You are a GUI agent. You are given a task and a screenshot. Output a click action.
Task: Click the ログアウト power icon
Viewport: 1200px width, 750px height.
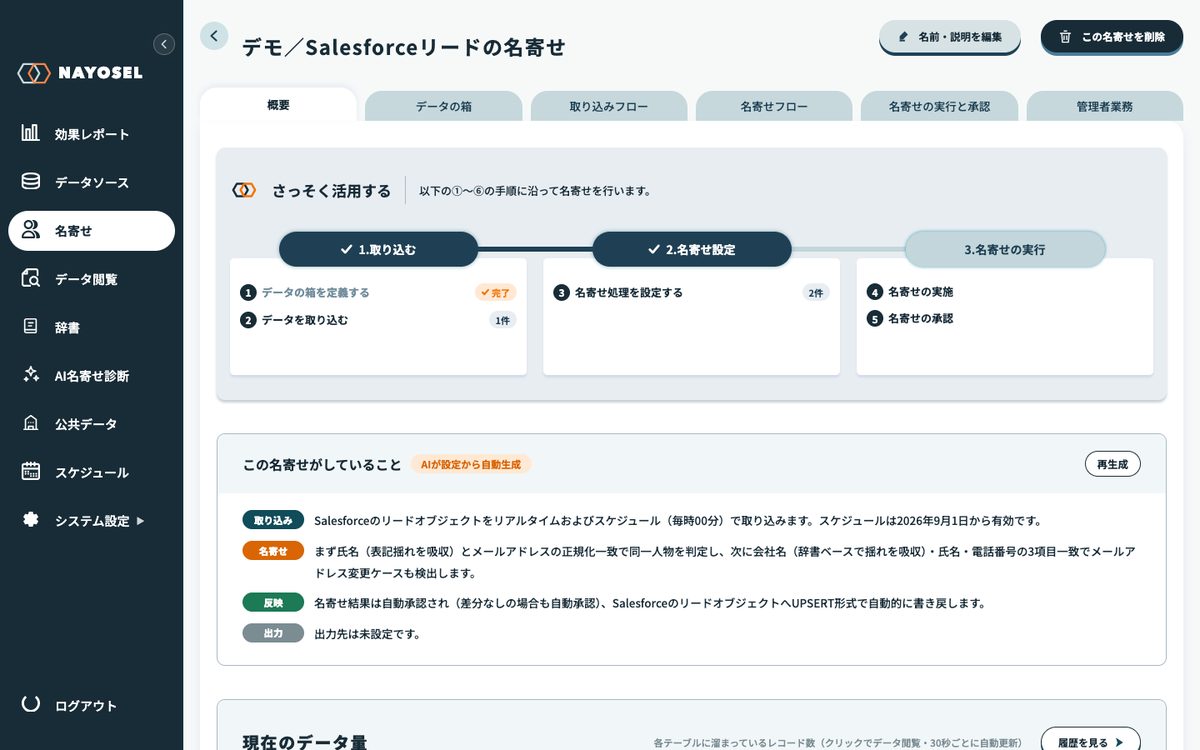[31, 704]
